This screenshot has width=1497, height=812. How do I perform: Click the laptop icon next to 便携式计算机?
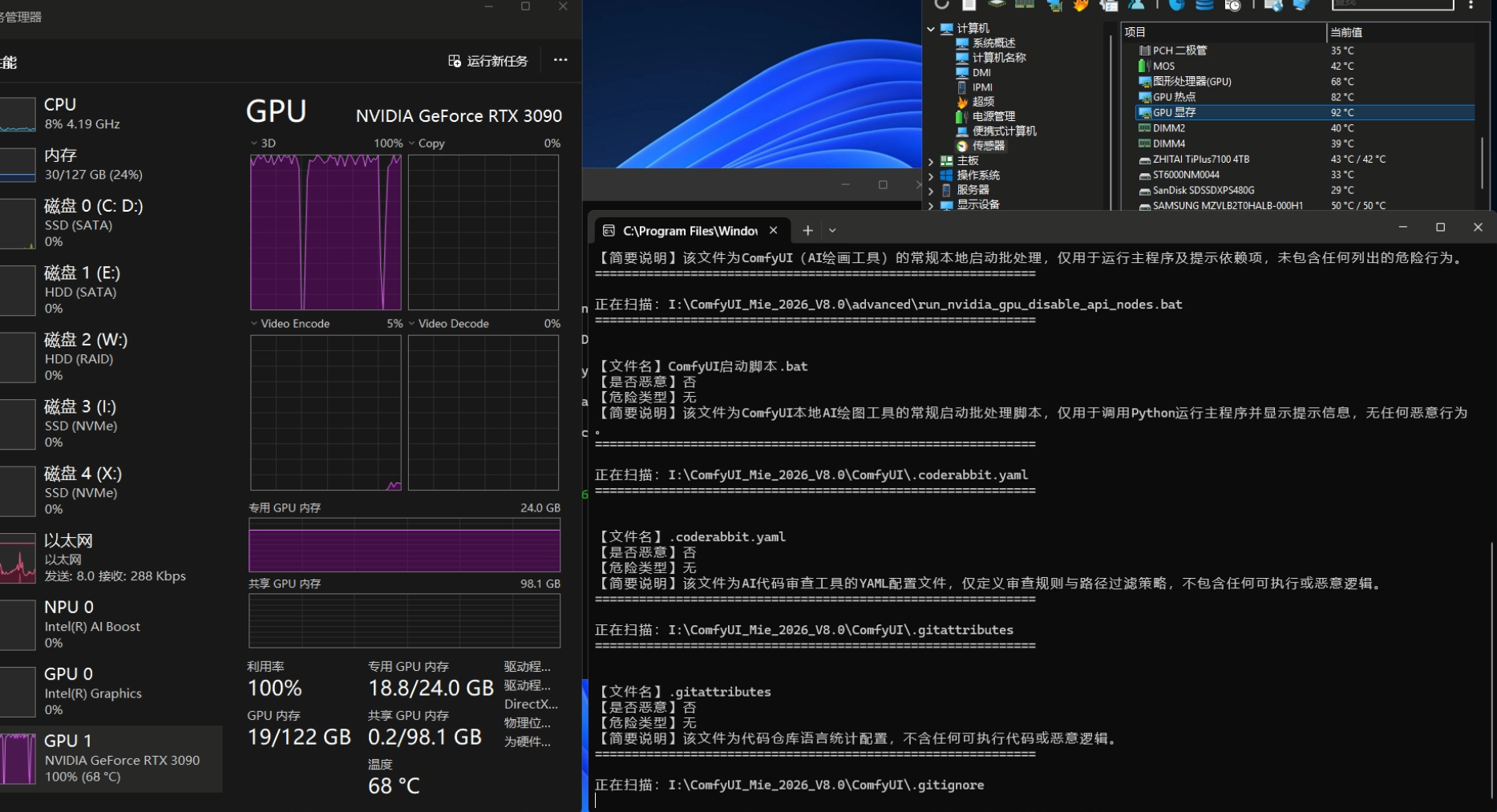tap(962, 131)
